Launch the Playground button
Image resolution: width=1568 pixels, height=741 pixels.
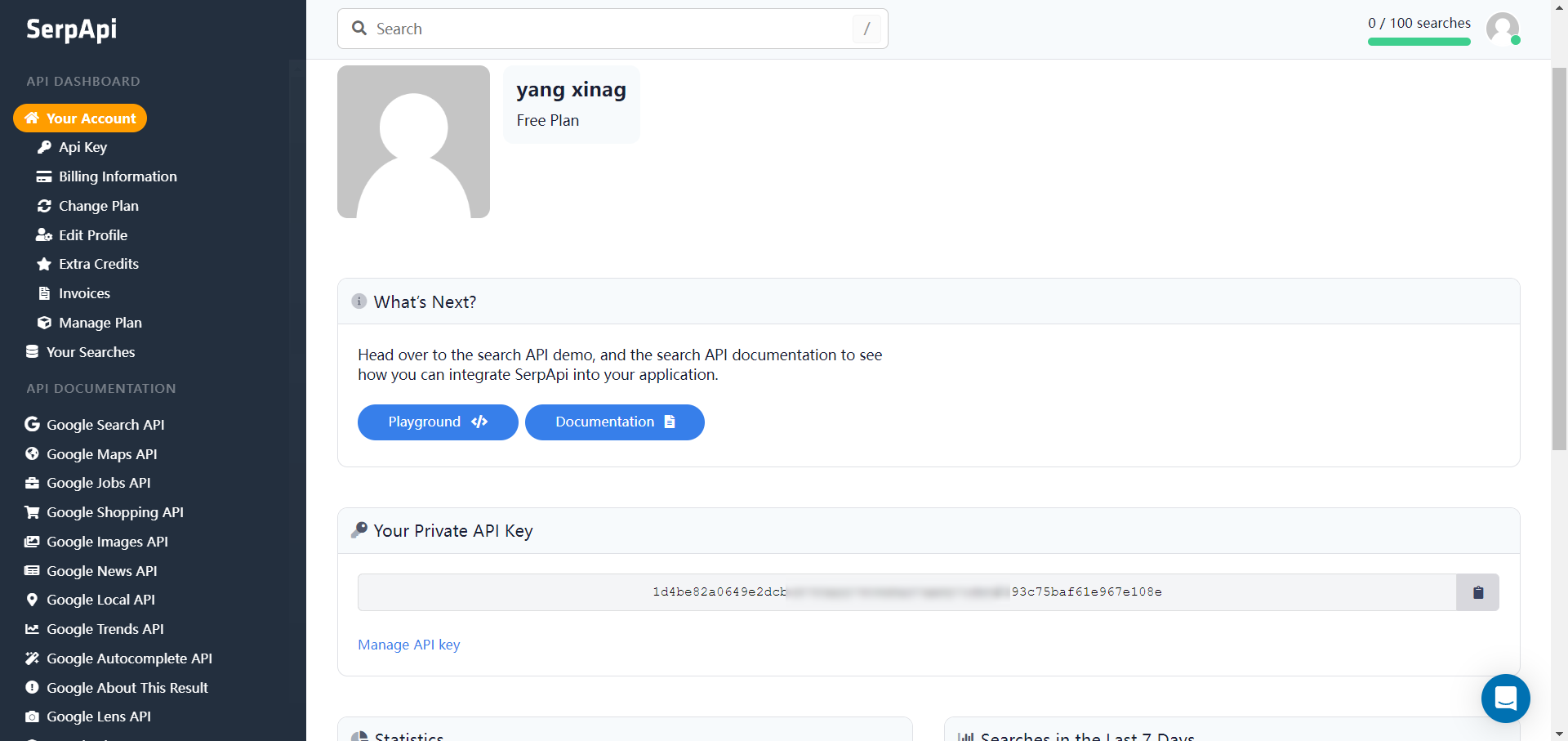[x=438, y=422]
